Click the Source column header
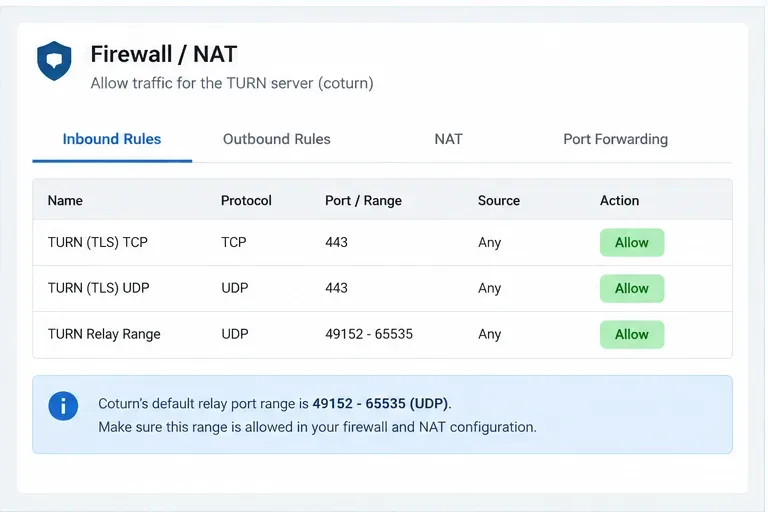768x512 pixels. 499,200
